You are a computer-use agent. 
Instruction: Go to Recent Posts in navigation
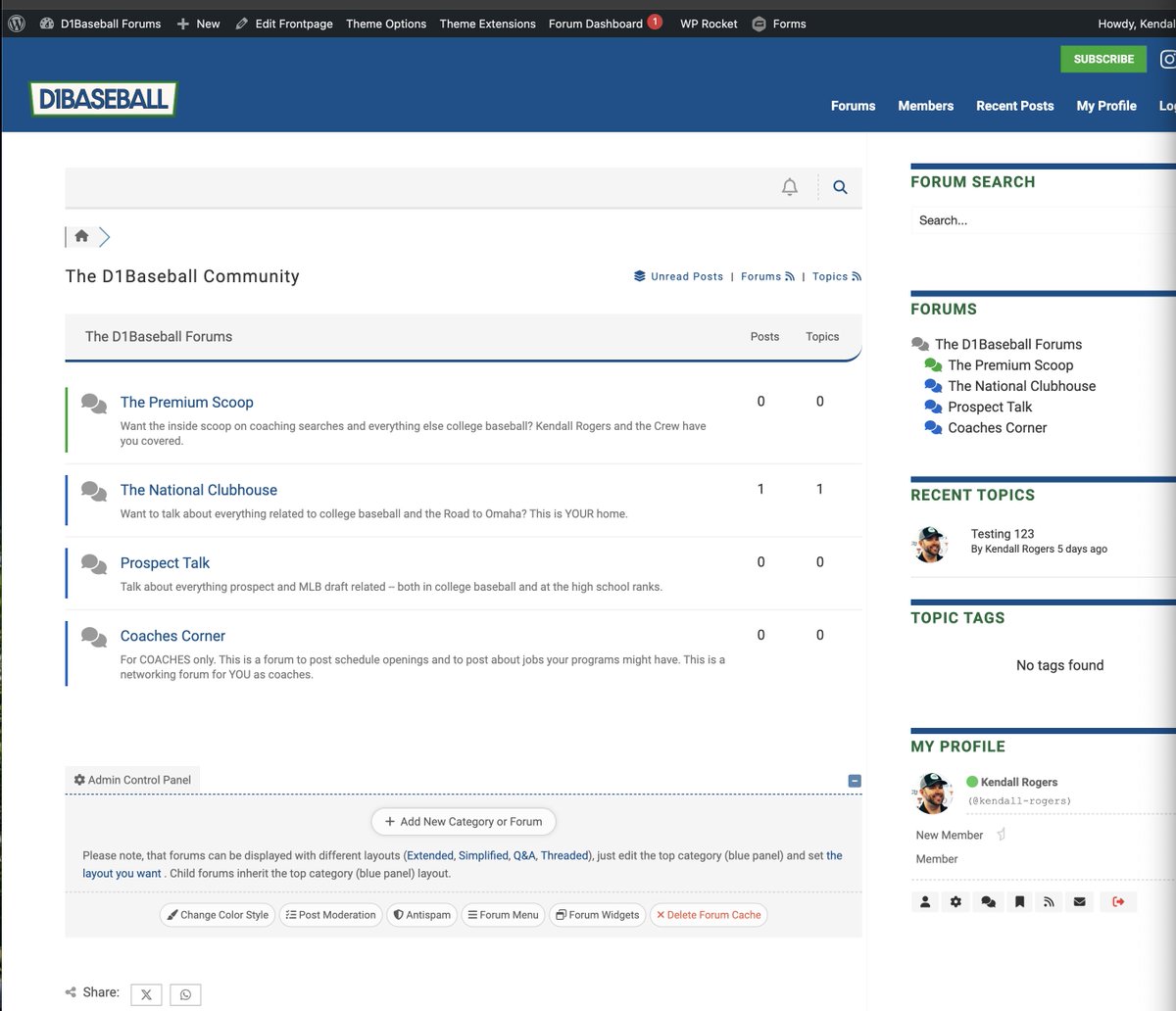pos(1014,106)
